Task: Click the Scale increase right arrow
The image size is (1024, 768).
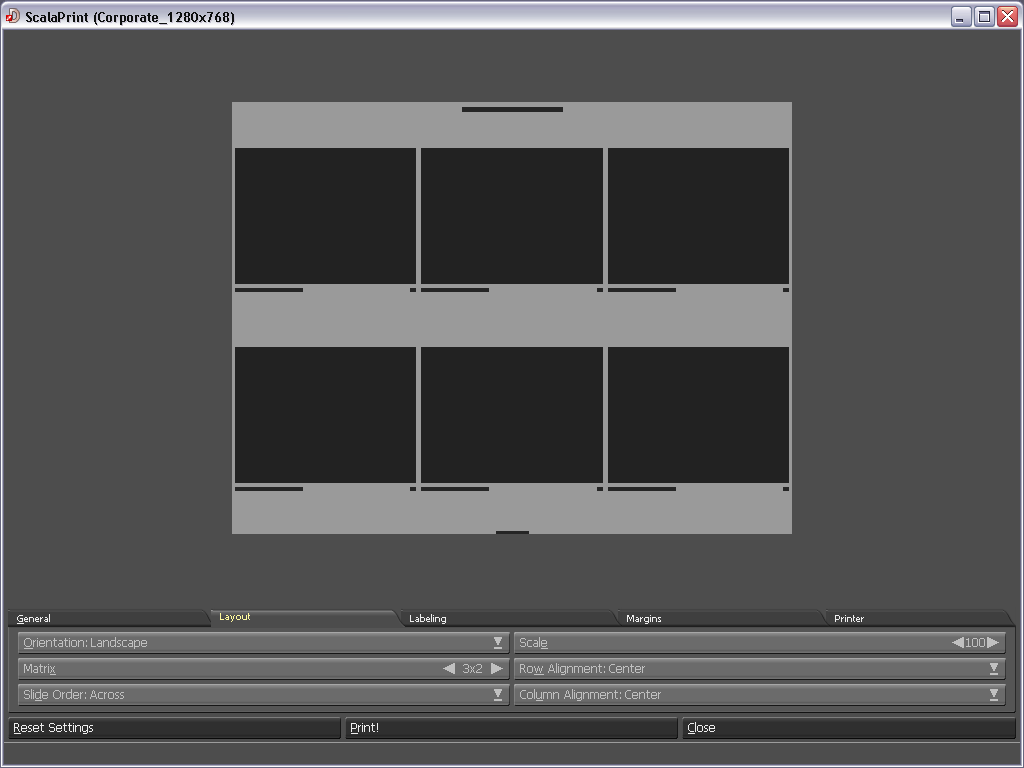Action: 993,643
